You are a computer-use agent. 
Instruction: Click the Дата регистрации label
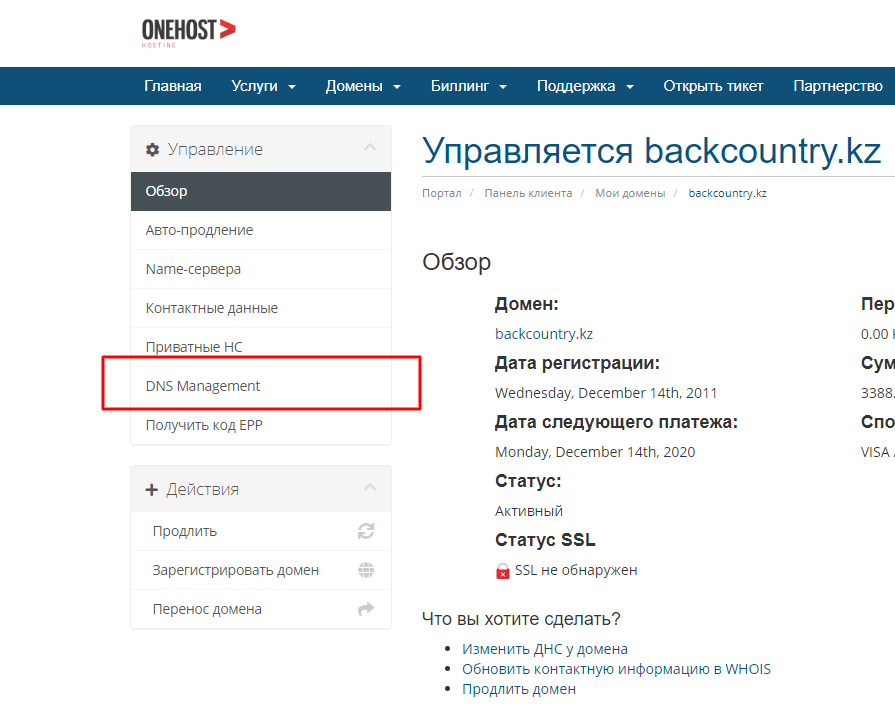577,363
